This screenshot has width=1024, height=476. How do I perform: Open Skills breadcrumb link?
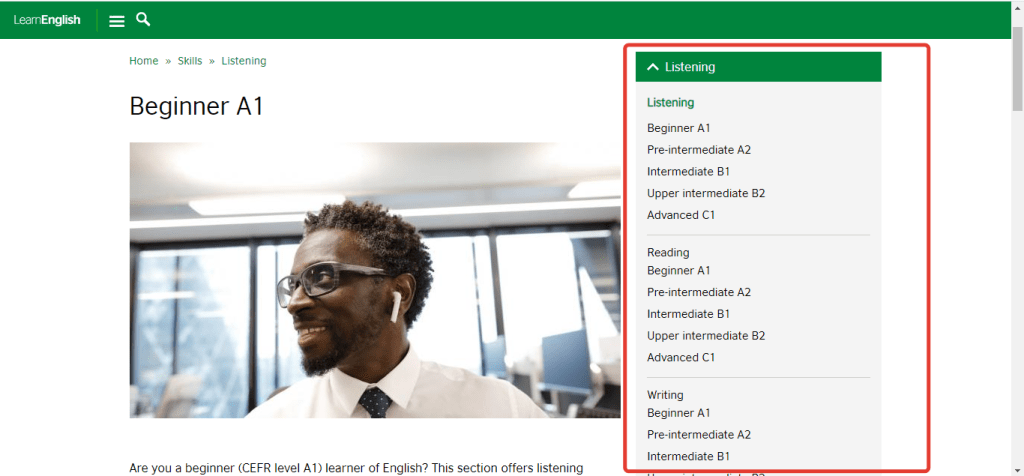coord(190,61)
